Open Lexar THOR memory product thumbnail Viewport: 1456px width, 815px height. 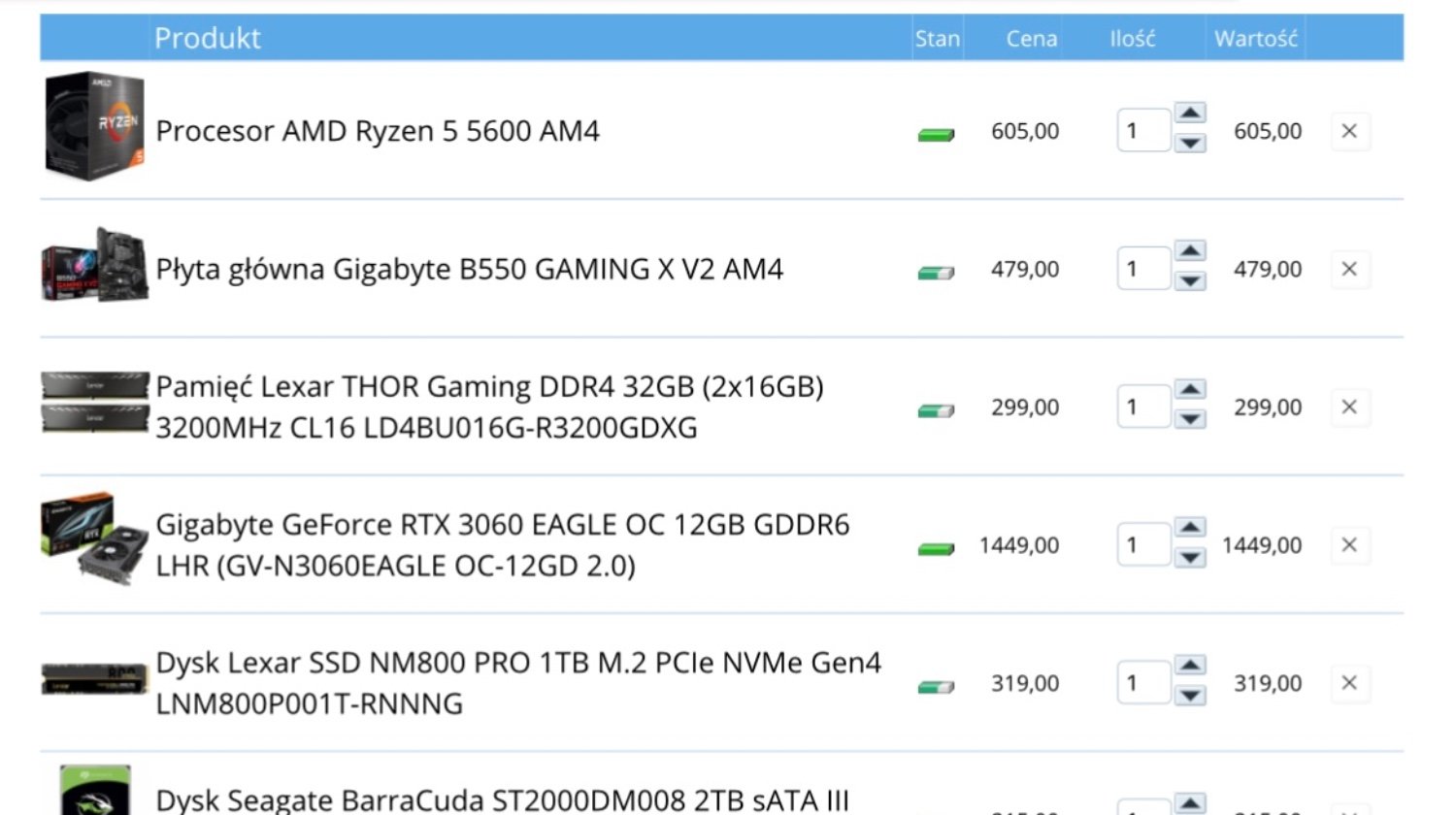point(94,402)
